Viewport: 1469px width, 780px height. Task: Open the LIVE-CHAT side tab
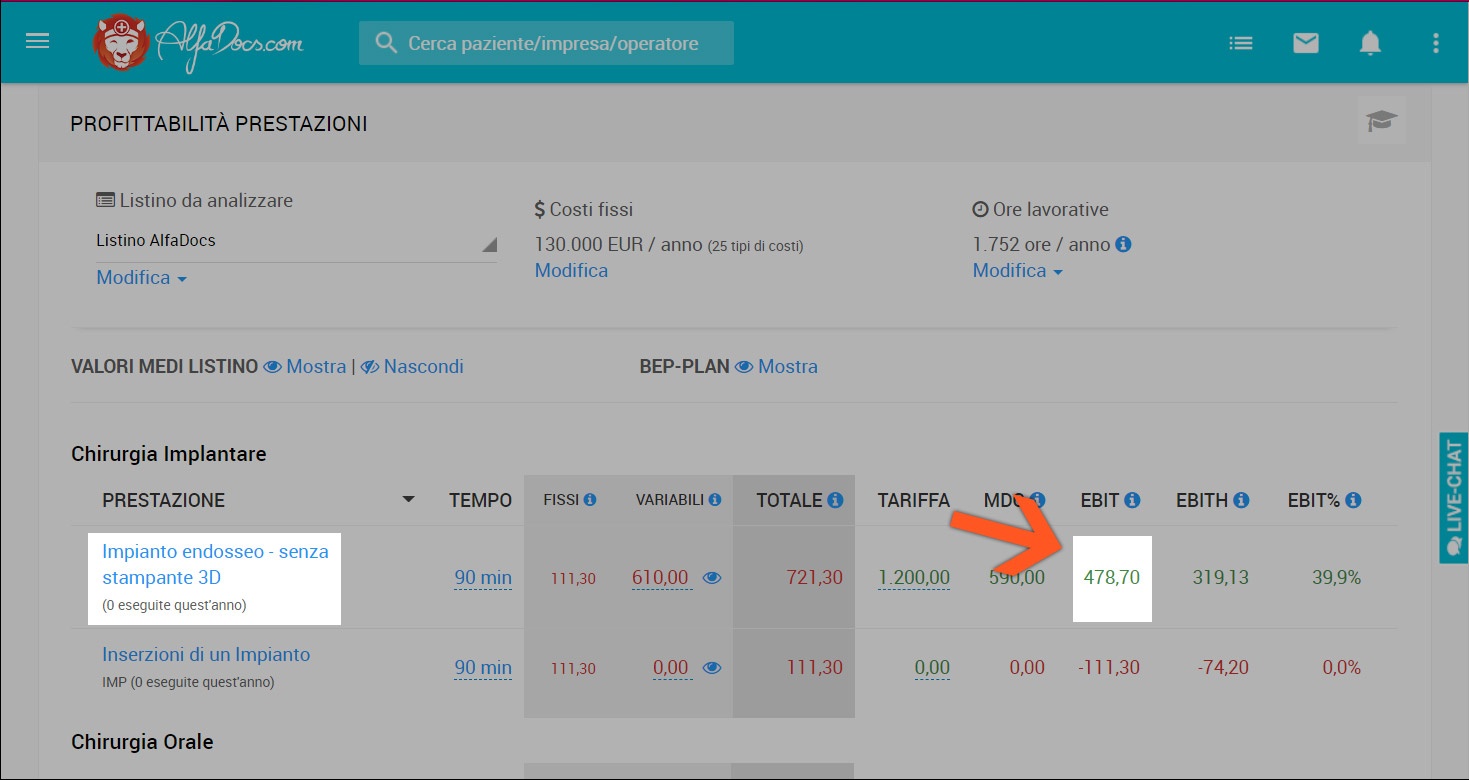[x=1454, y=498]
